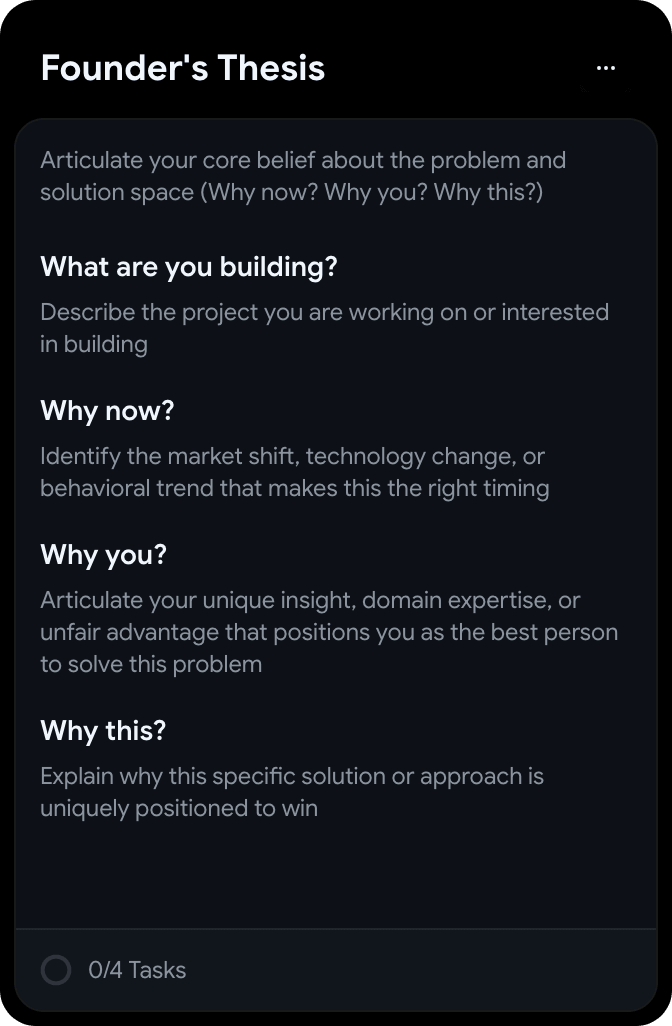Click the Describe the project prompt text
Screen dimensions: 672x1026
(x=324, y=328)
